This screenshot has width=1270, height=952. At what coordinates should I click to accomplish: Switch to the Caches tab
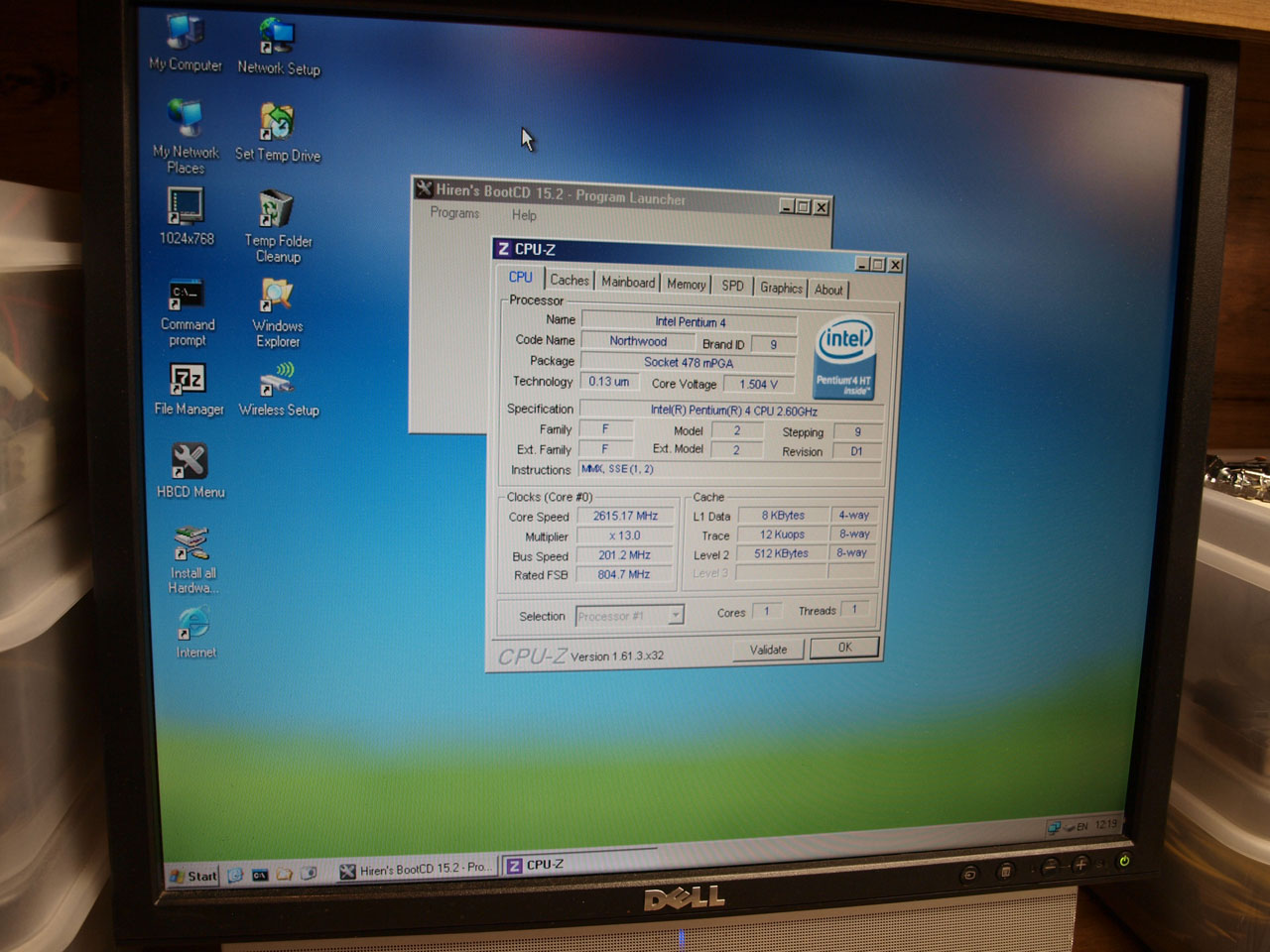570,281
